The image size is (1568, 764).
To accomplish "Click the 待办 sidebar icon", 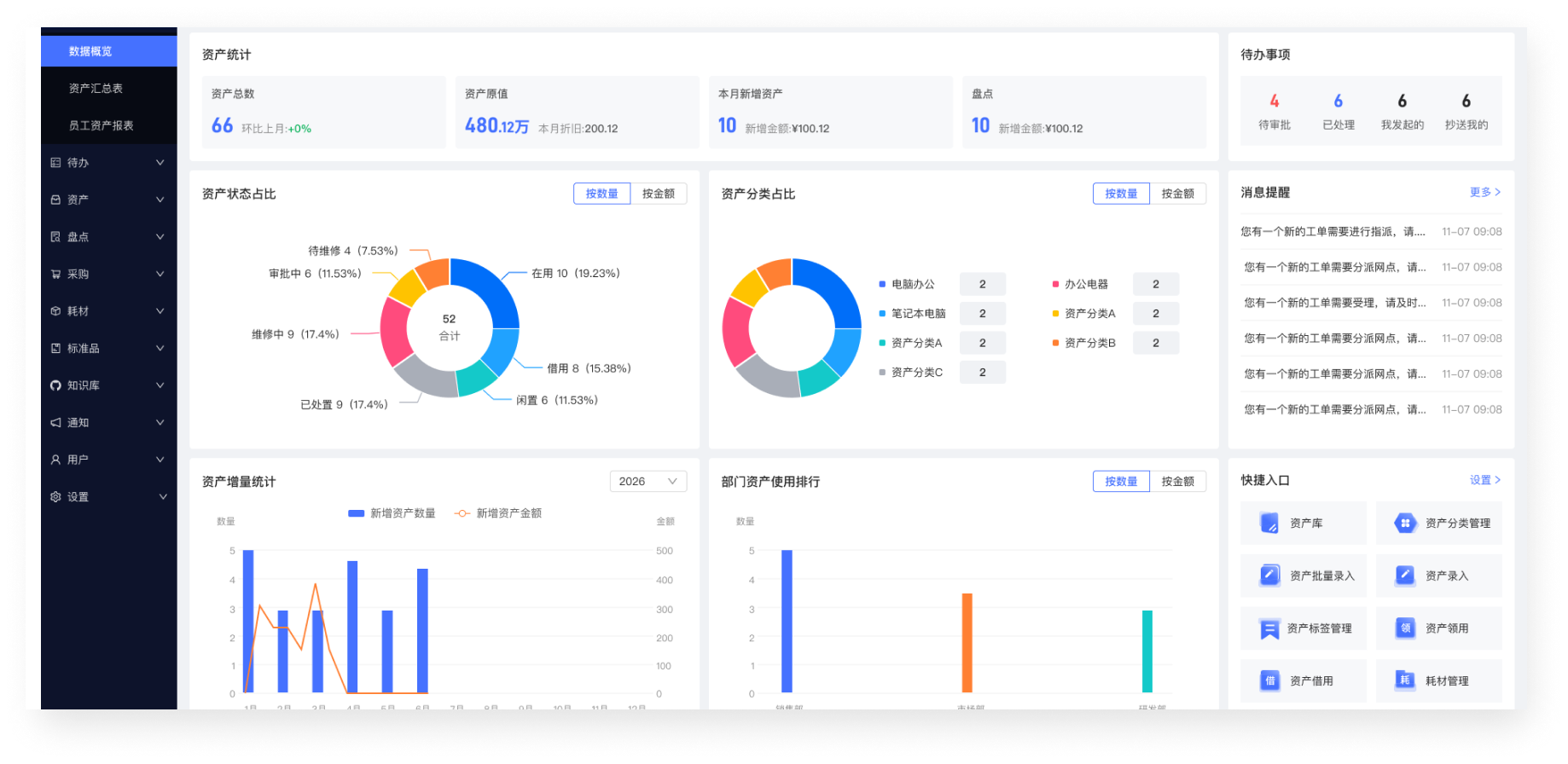I will (x=55, y=162).
